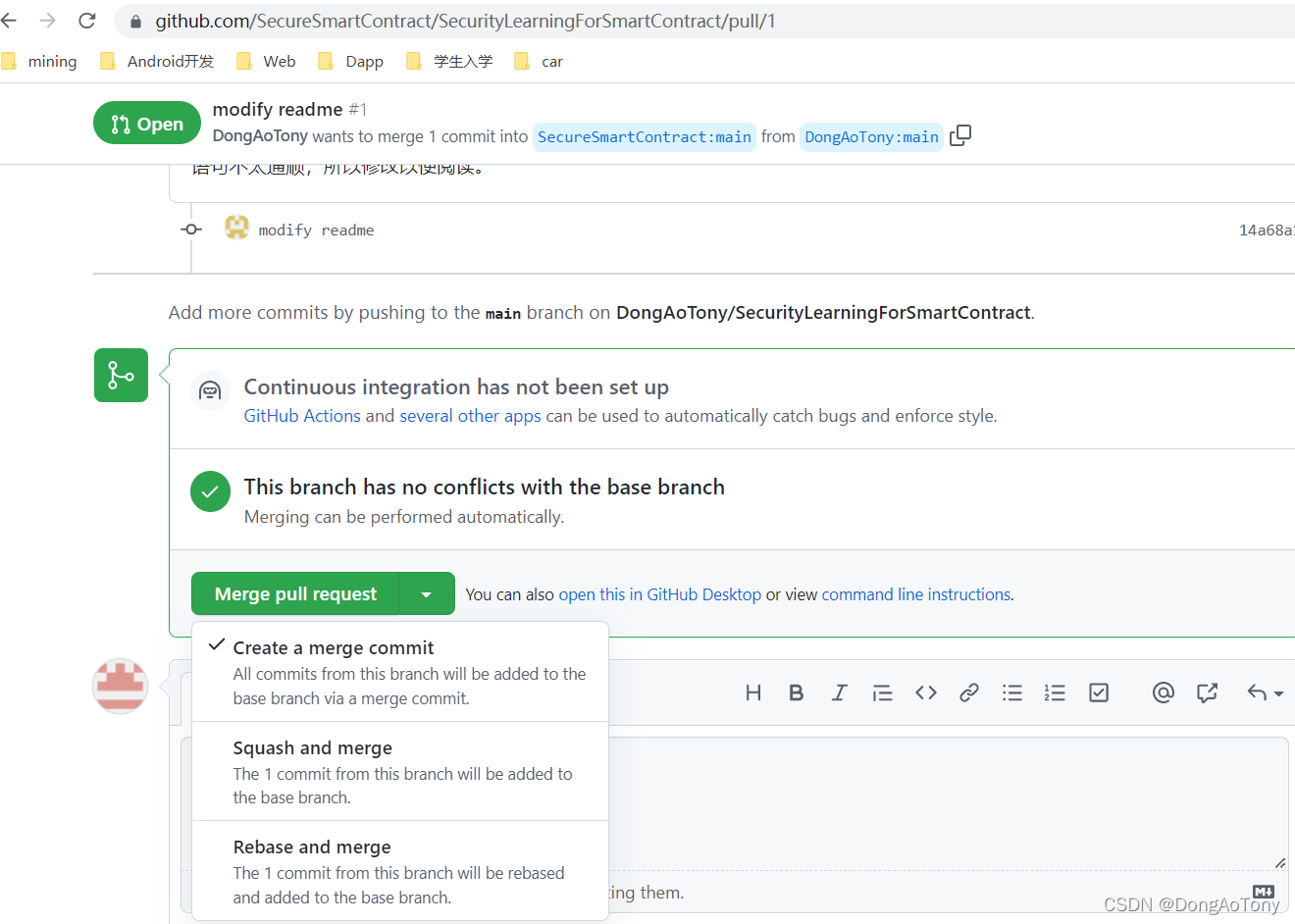
Task: Open the modify readme commit message
Action: pyautogui.click(x=316, y=230)
